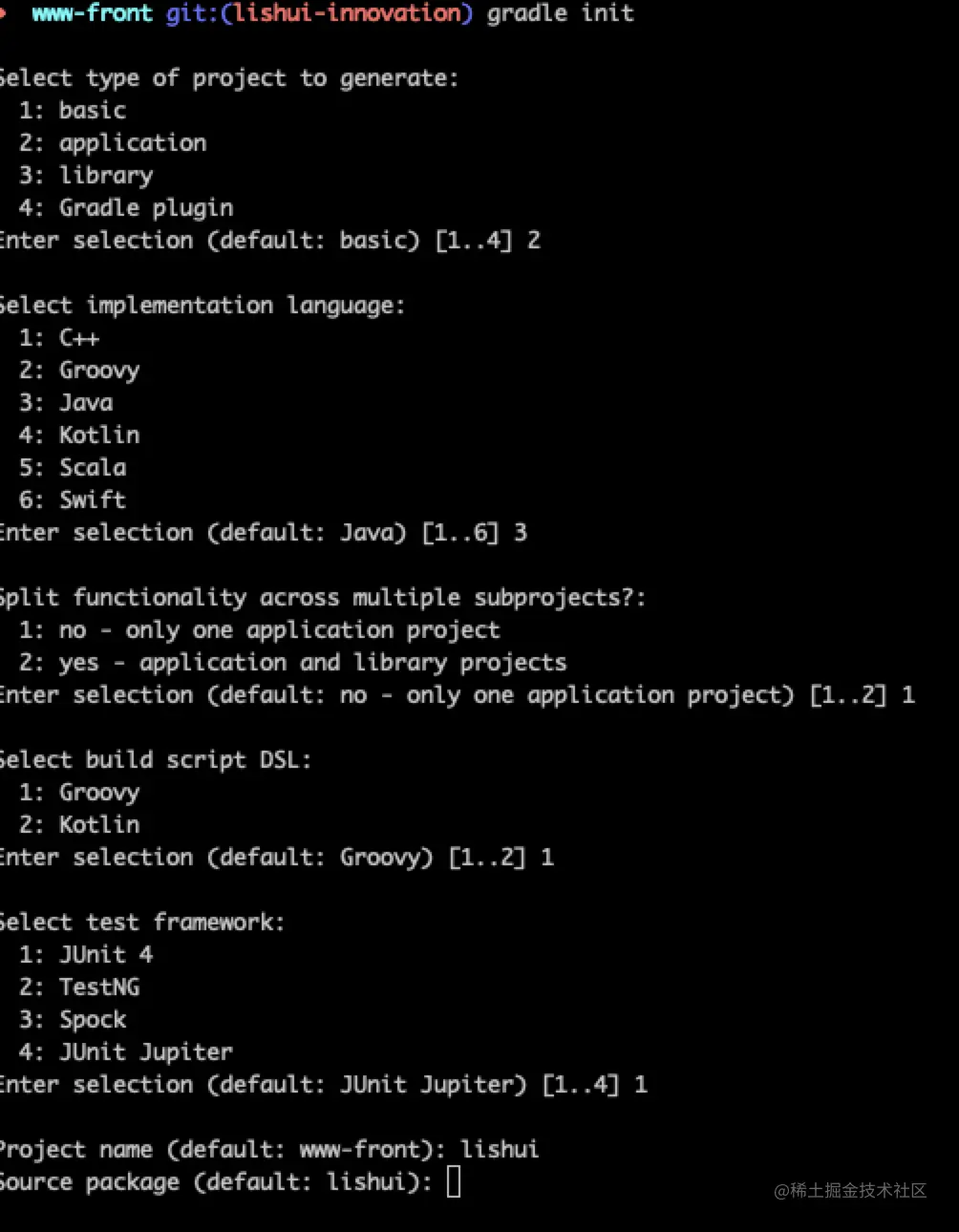Click the "lishui-innovation" git branch name
Image resolution: width=959 pixels, height=1232 pixels.
[x=348, y=14]
